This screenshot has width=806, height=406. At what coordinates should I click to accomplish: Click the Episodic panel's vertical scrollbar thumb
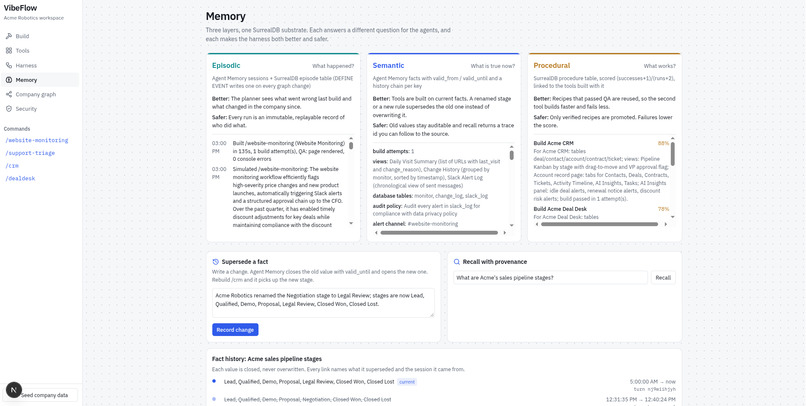351,145
